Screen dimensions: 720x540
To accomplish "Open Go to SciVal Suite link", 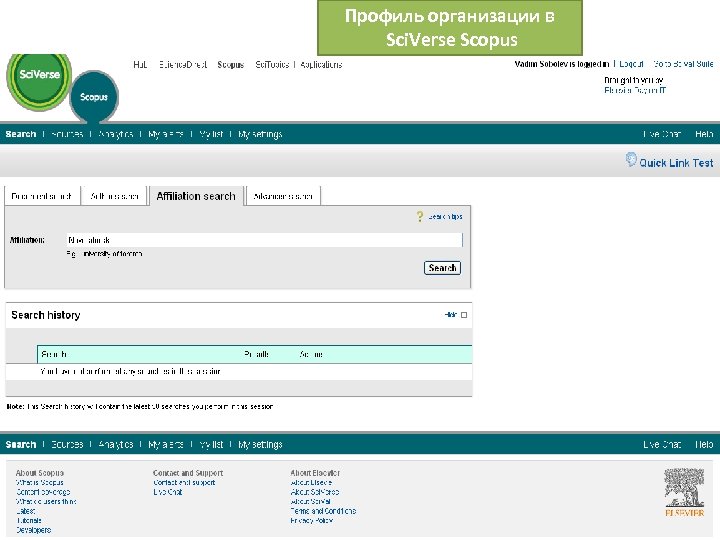I will tap(683, 64).
